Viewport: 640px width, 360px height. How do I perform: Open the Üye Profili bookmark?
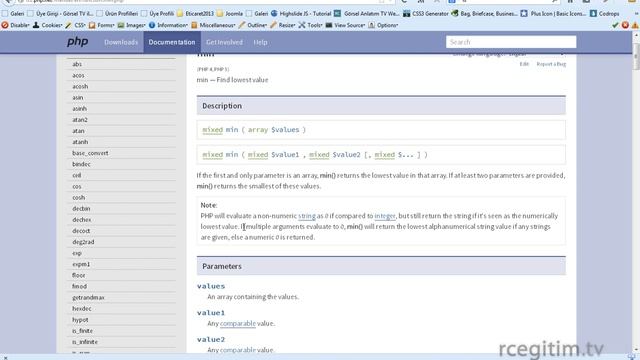coord(158,13)
